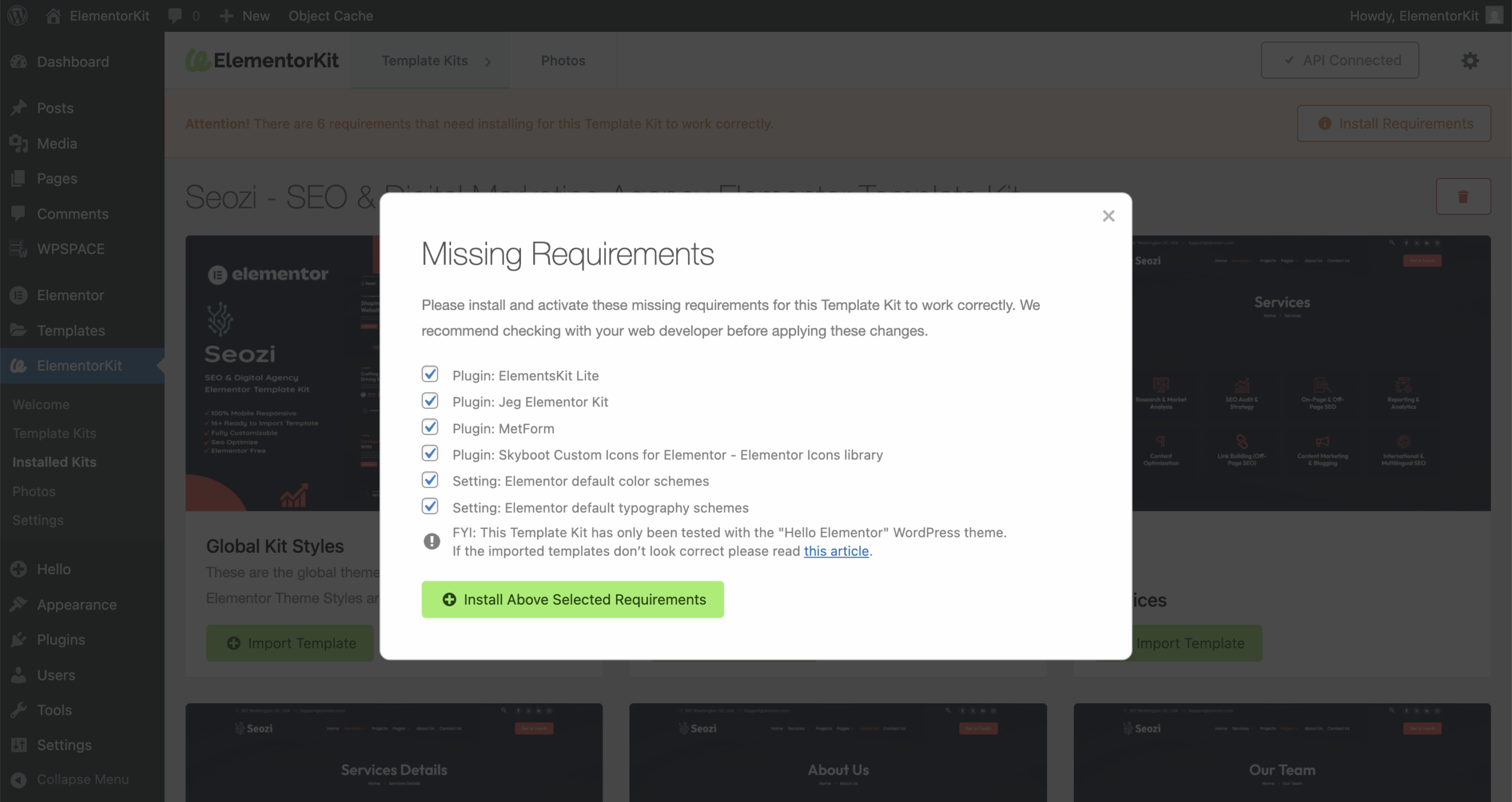This screenshot has height=802, width=1512.
Task: Click the Collapse Menu arrow icon
Action: pyautogui.click(x=18, y=780)
